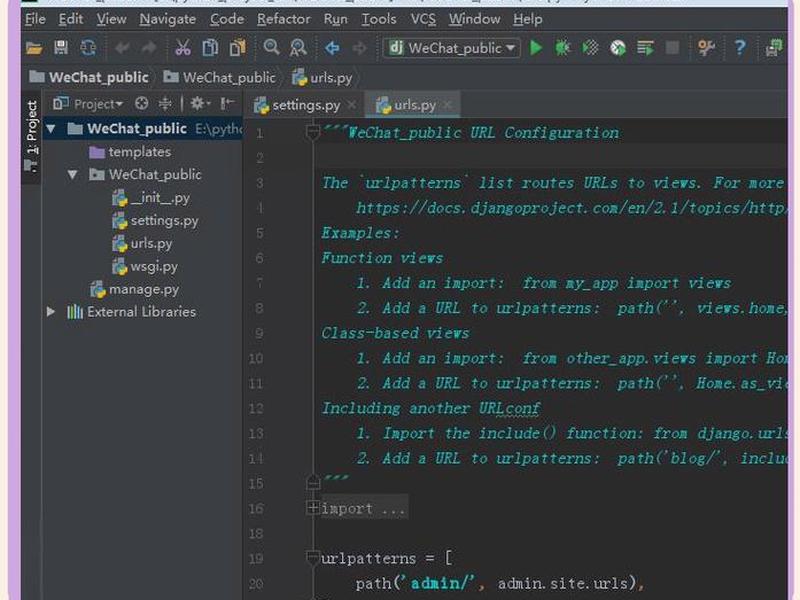Open the Tools menu
The width and height of the screenshot is (800, 600).
pyautogui.click(x=379, y=19)
